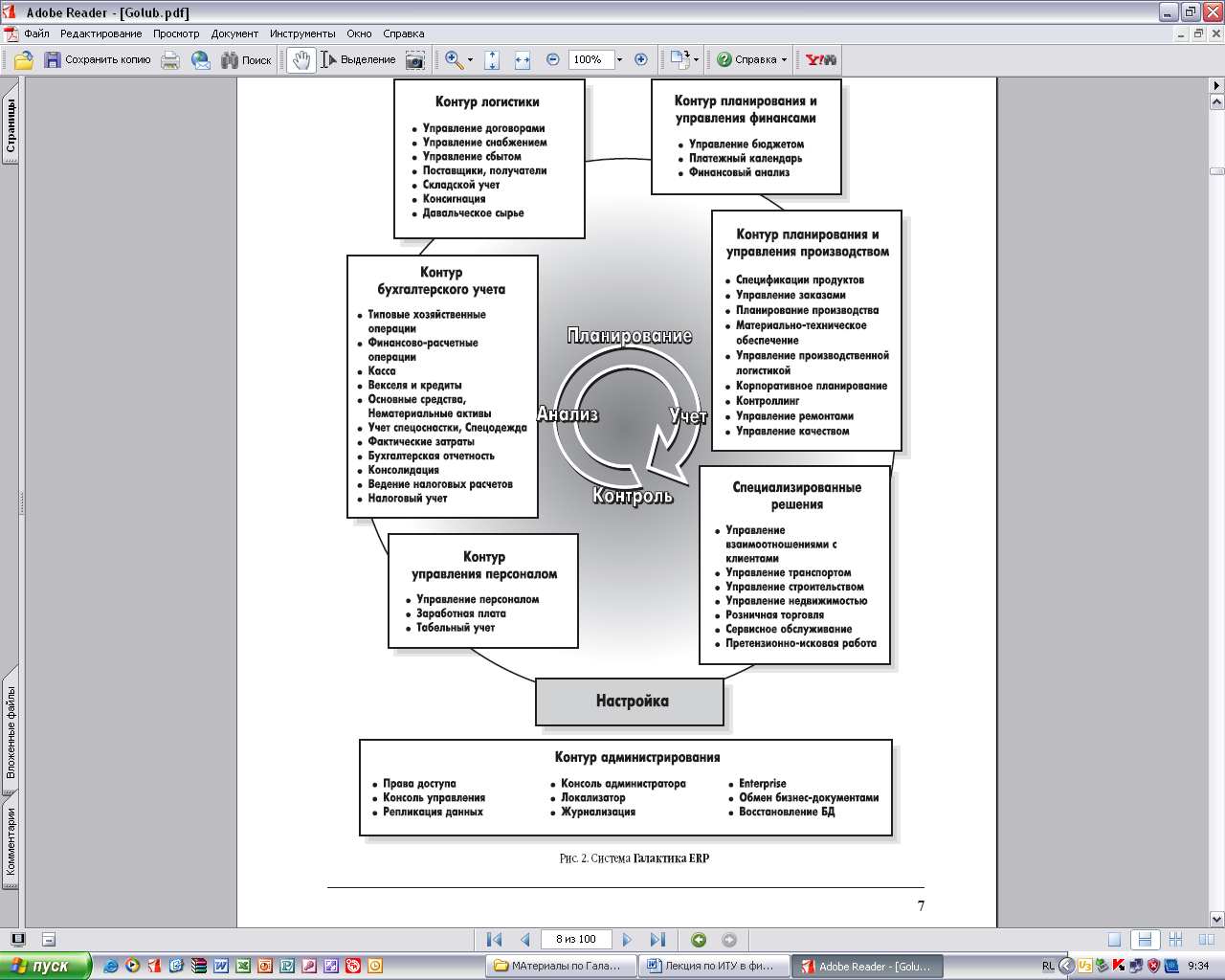Image resolution: width=1225 pixels, height=980 pixels.
Task: Click the Контур логистики heading
Action: click(487, 101)
